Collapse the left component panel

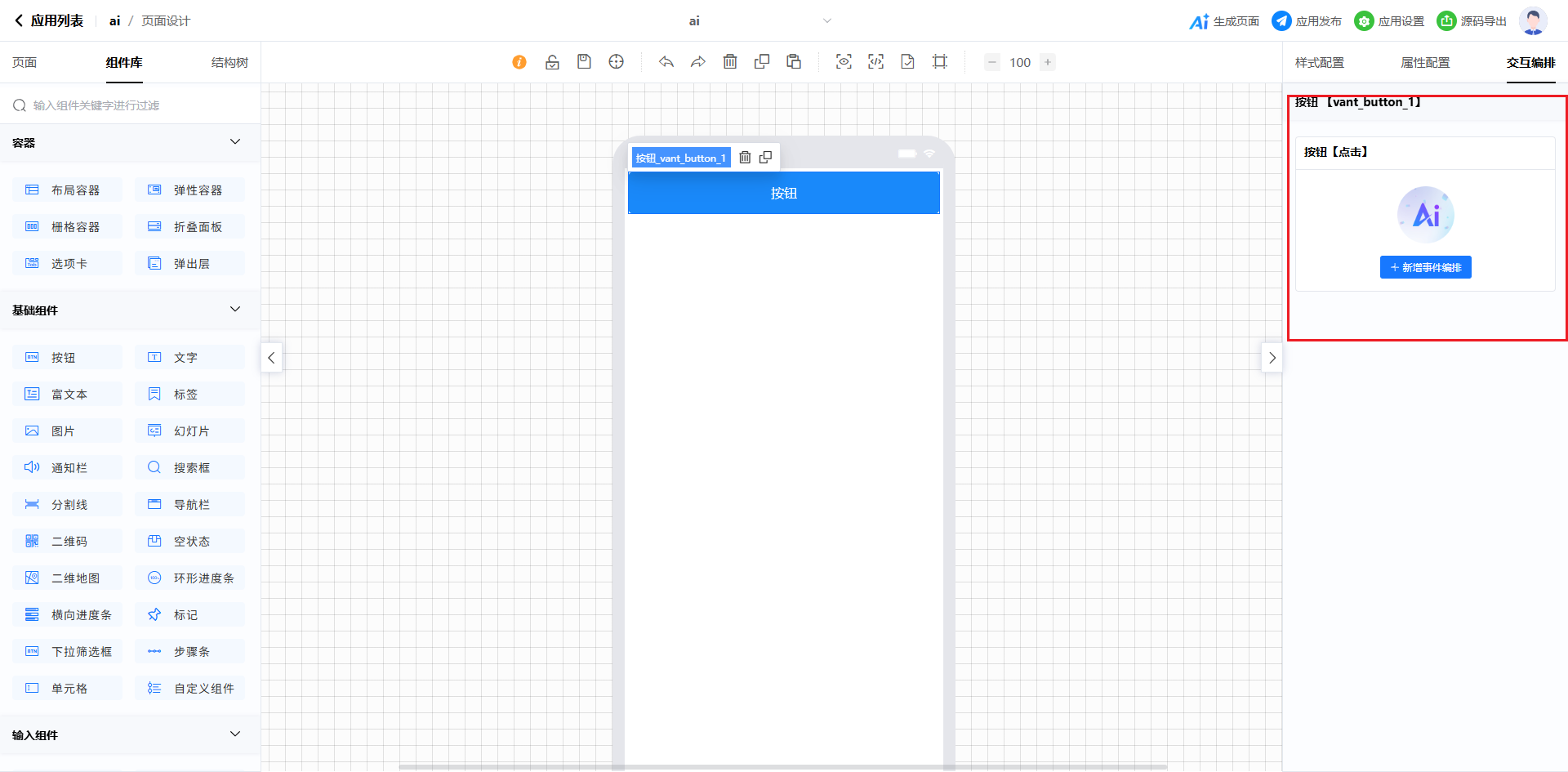(x=271, y=358)
